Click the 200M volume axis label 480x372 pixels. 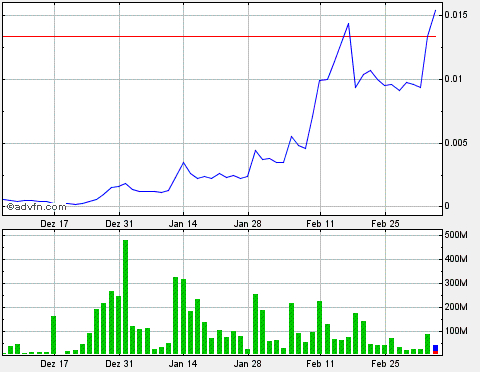[x=456, y=307]
